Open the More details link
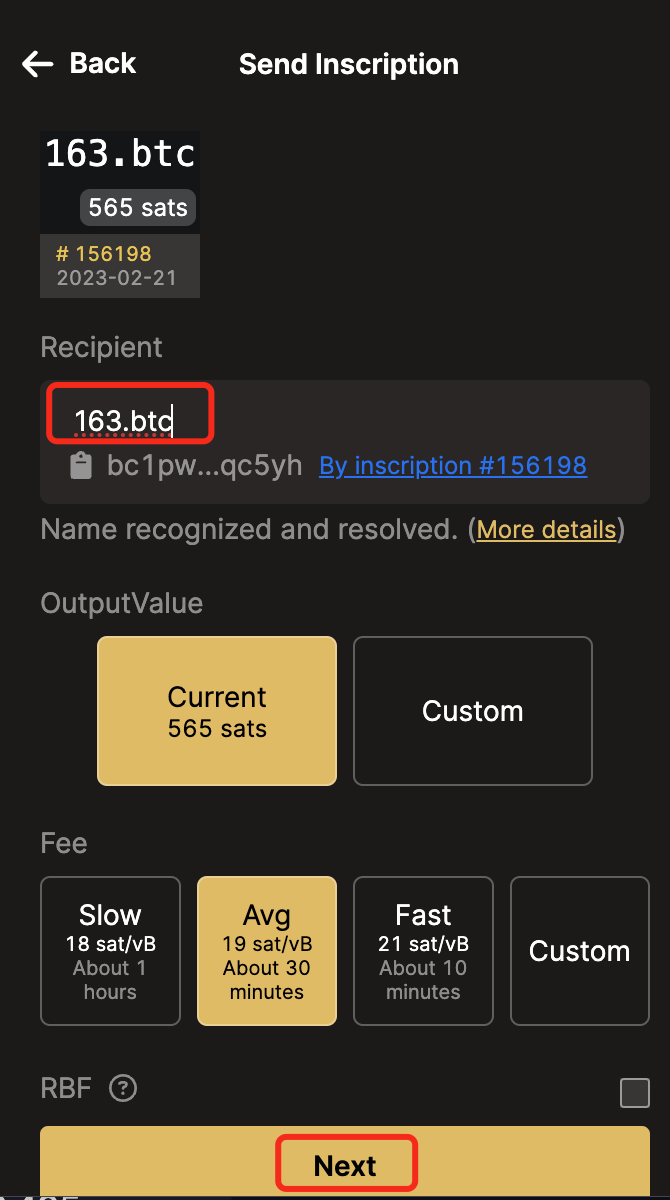Screen dimensions: 670x1200 click(x=546, y=529)
